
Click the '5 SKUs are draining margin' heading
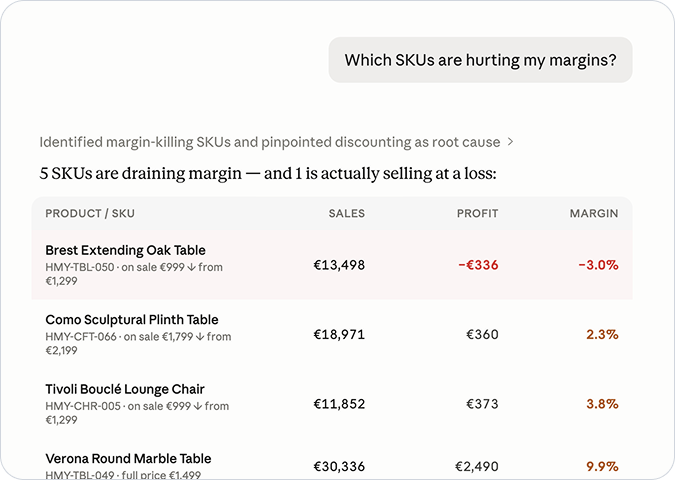coord(268,173)
